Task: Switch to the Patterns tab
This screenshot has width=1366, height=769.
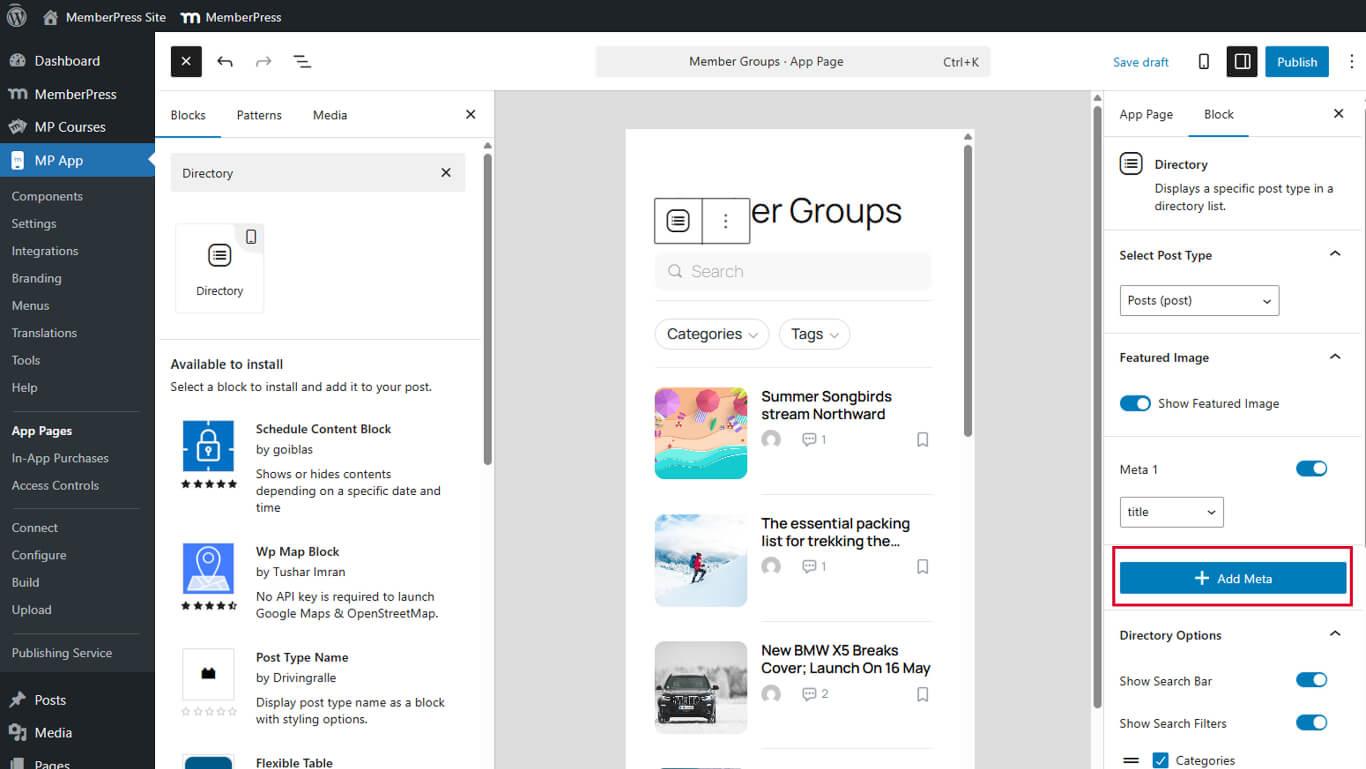Action: 259,114
